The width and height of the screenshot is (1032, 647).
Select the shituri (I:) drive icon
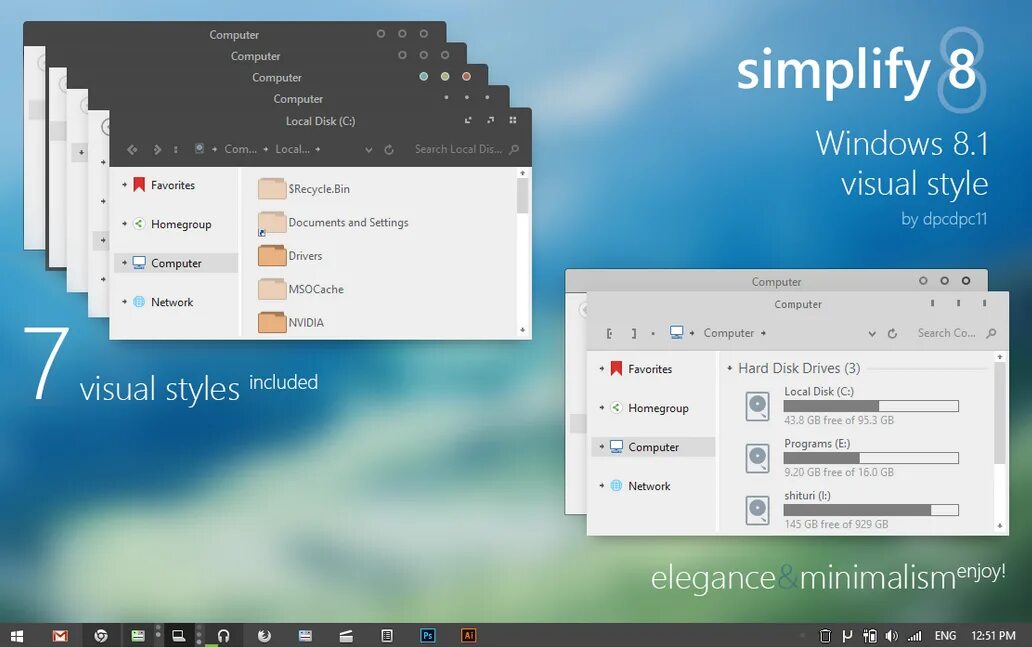click(758, 510)
